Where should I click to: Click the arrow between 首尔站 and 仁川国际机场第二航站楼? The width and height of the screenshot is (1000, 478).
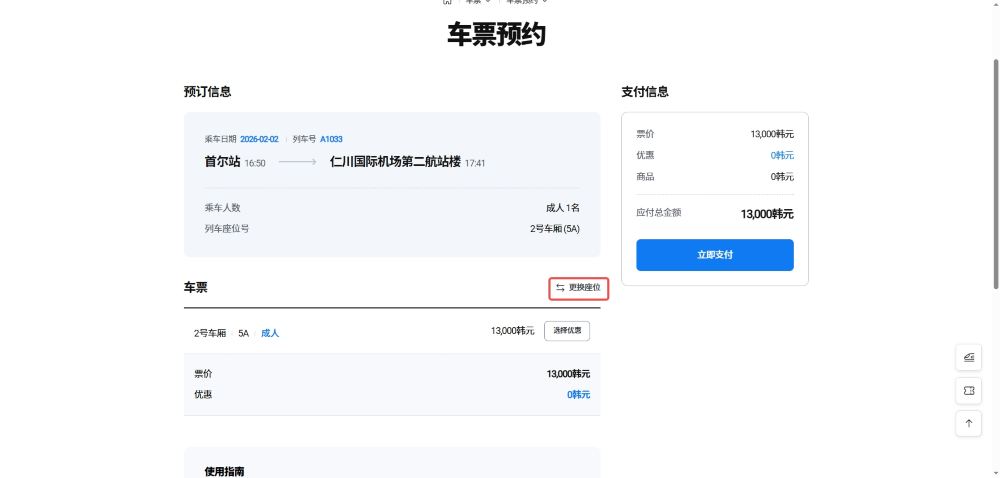point(297,162)
